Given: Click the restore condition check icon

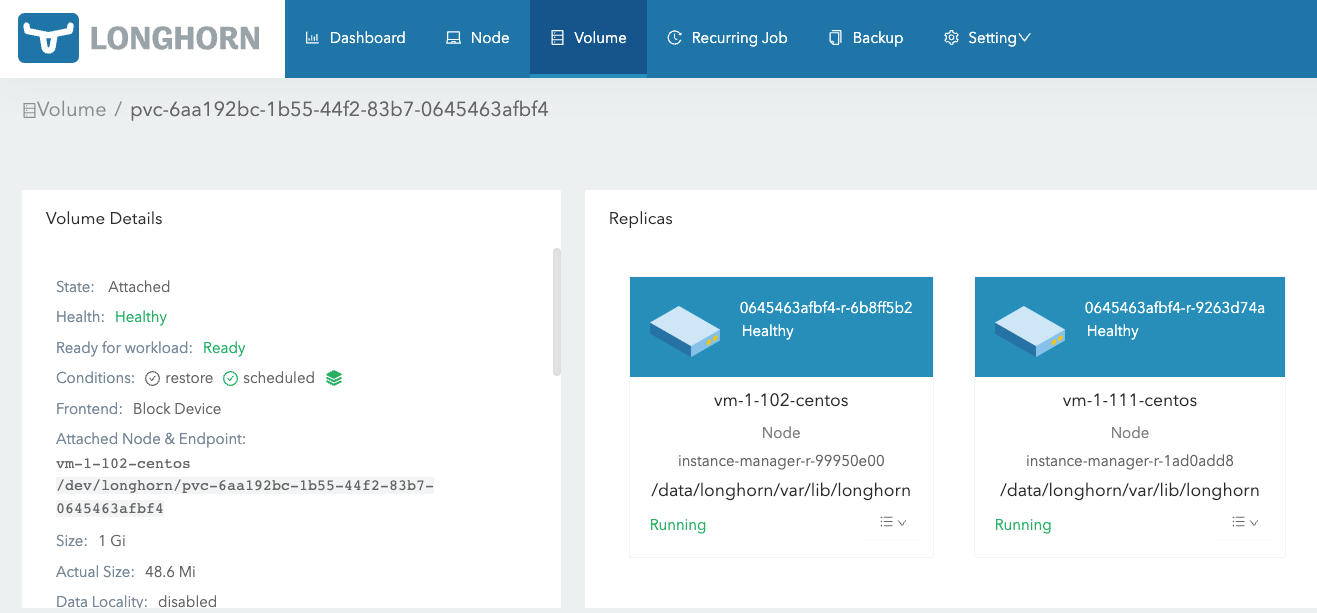Looking at the screenshot, I should 153,378.
